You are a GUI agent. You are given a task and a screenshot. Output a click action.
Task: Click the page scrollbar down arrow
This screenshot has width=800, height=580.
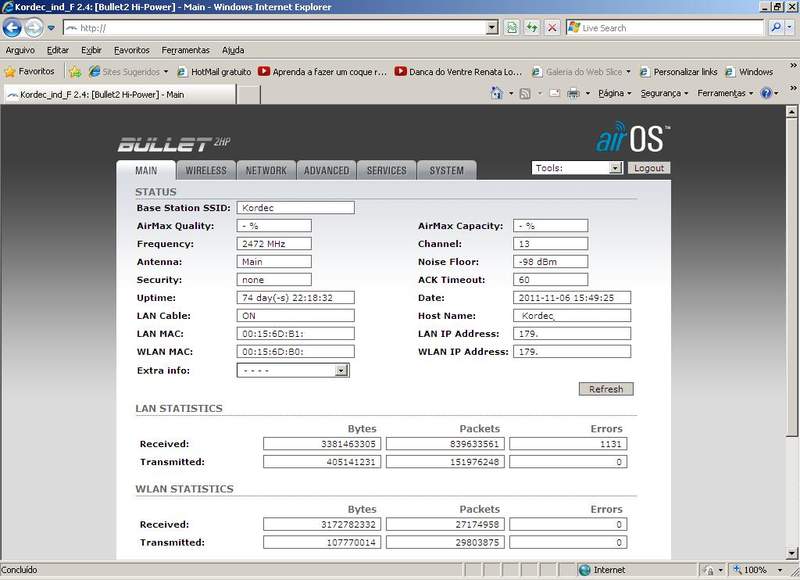pyautogui.click(x=791, y=553)
